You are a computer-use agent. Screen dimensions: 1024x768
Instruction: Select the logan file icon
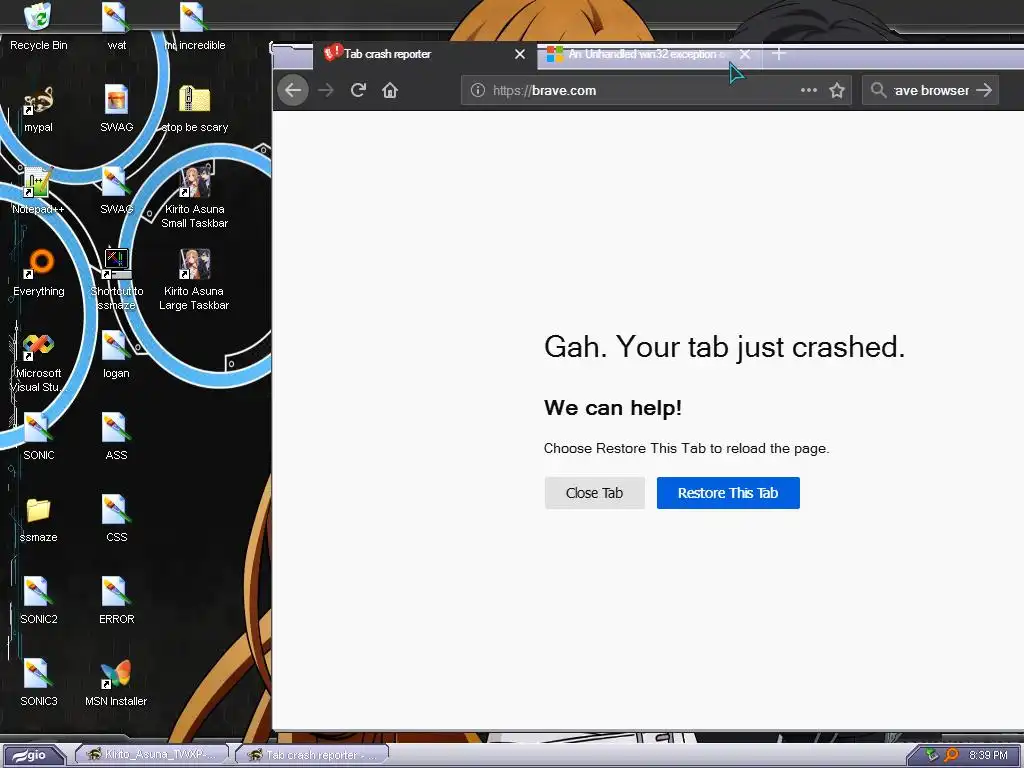tap(116, 354)
